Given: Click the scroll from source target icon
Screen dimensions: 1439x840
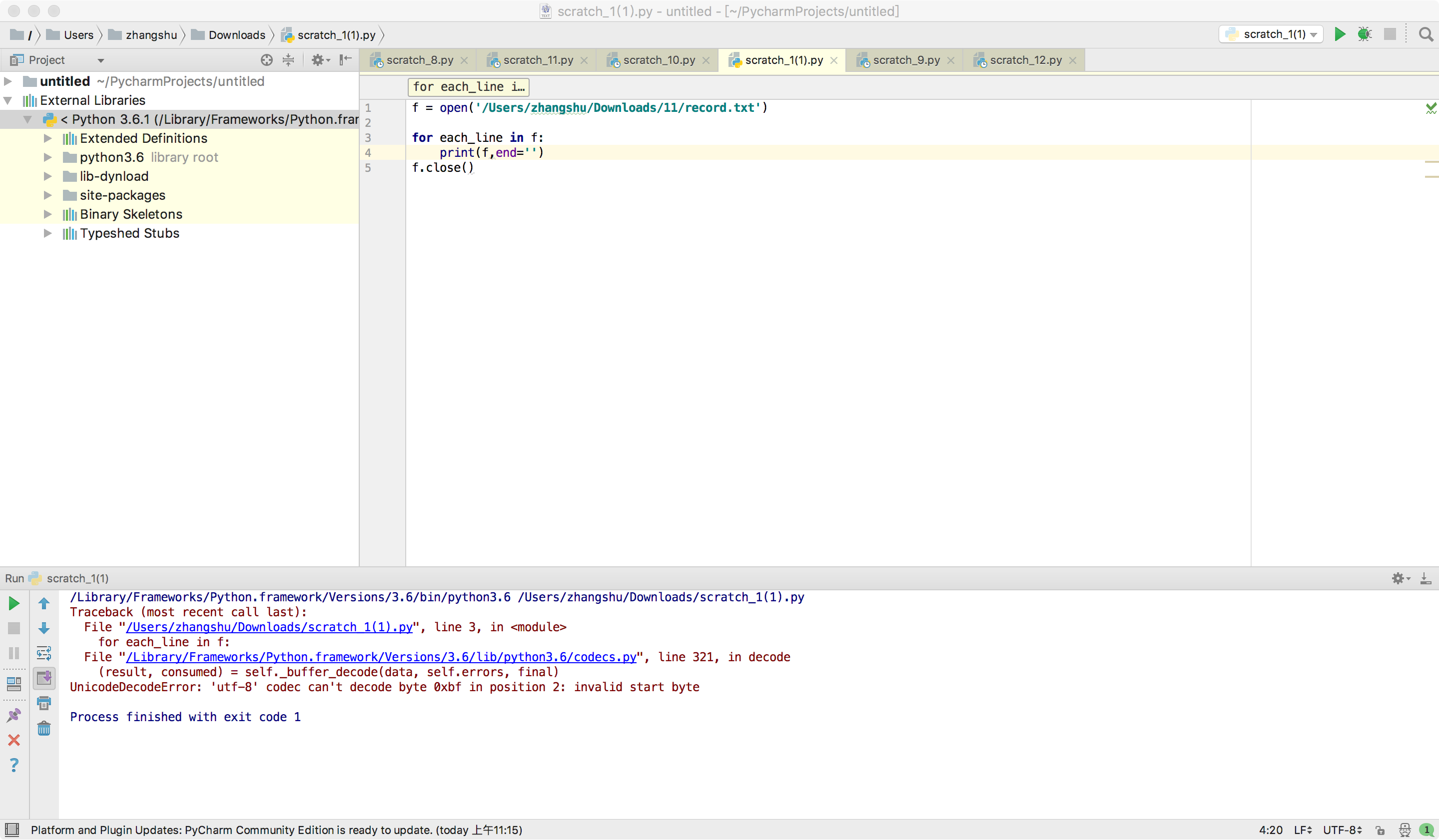Looking at the screenshot, I should [x=267, y=60].
